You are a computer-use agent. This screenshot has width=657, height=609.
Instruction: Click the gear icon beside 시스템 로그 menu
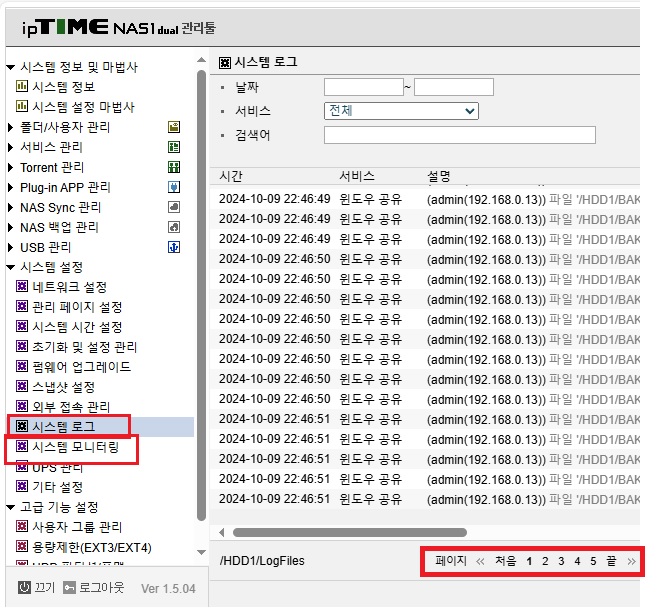[22, 426]
